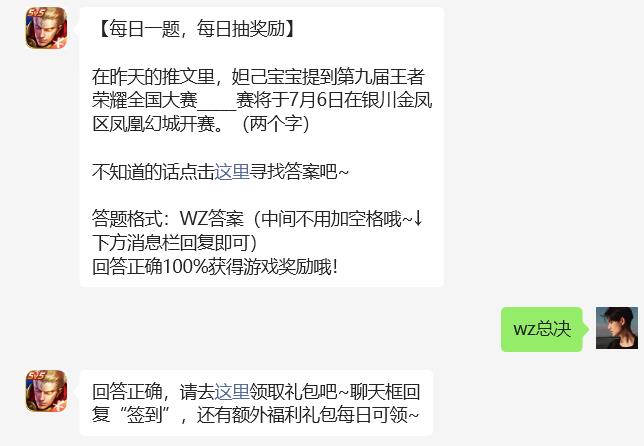Click the 聊天框回 text in the reply bubble
The height and width of the screenshot is (446, 644).
[x=385, y=391]
